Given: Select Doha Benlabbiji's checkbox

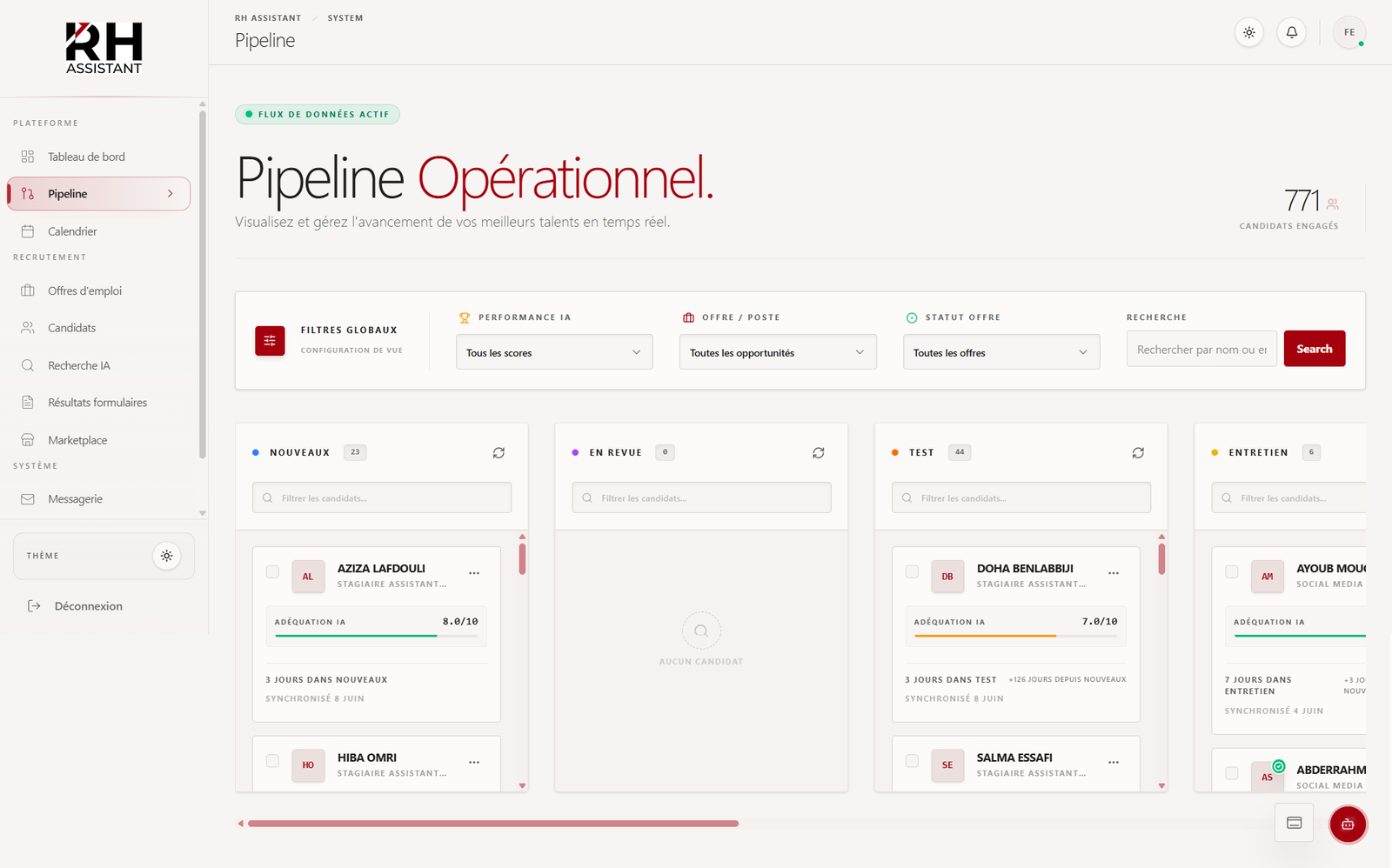Looking at the screenshot, I should (912, 571).
